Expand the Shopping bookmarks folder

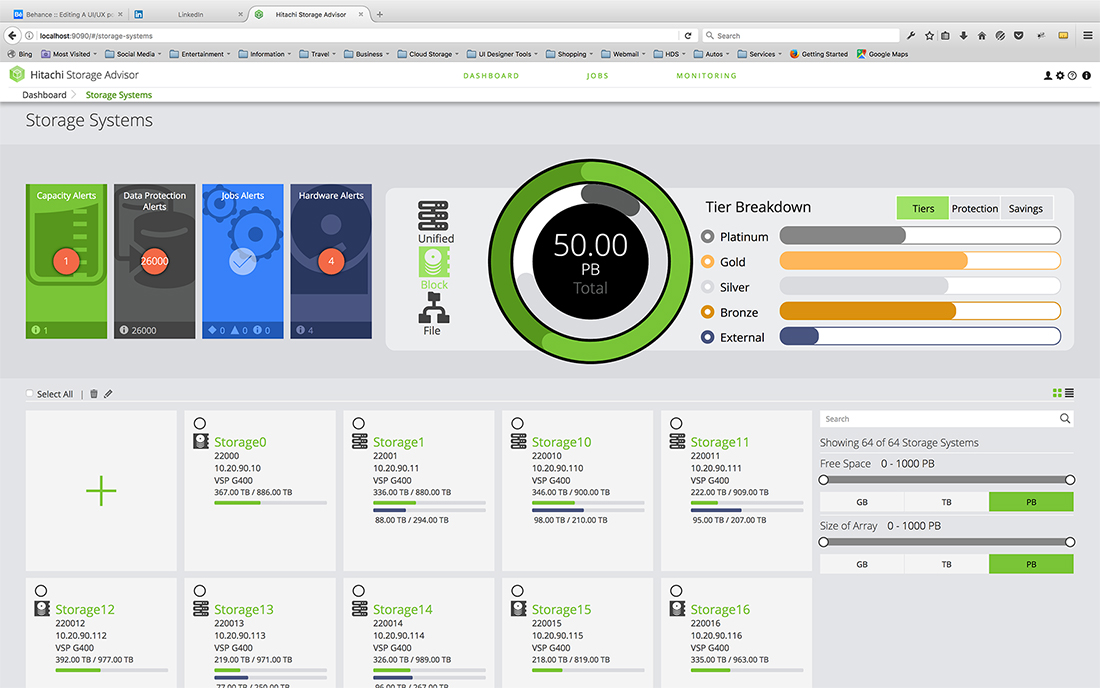[x=569, y=54]
